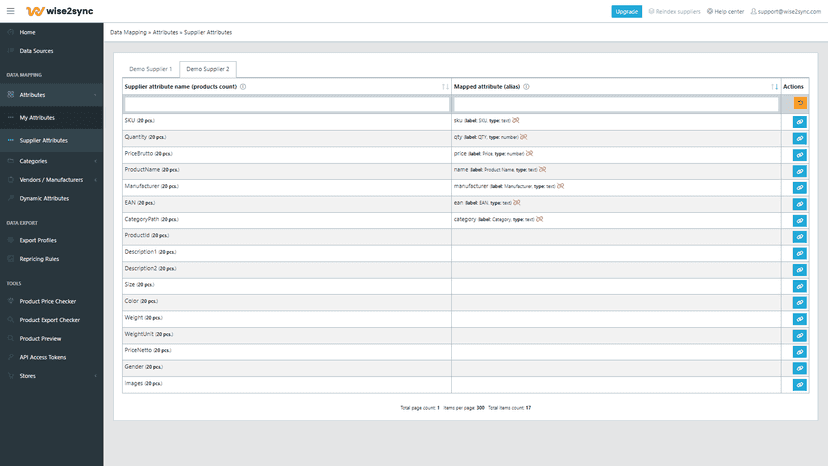Select Supplier Attributes sidebar item
Screen dimensions: 828x466
tap(51, 140)
